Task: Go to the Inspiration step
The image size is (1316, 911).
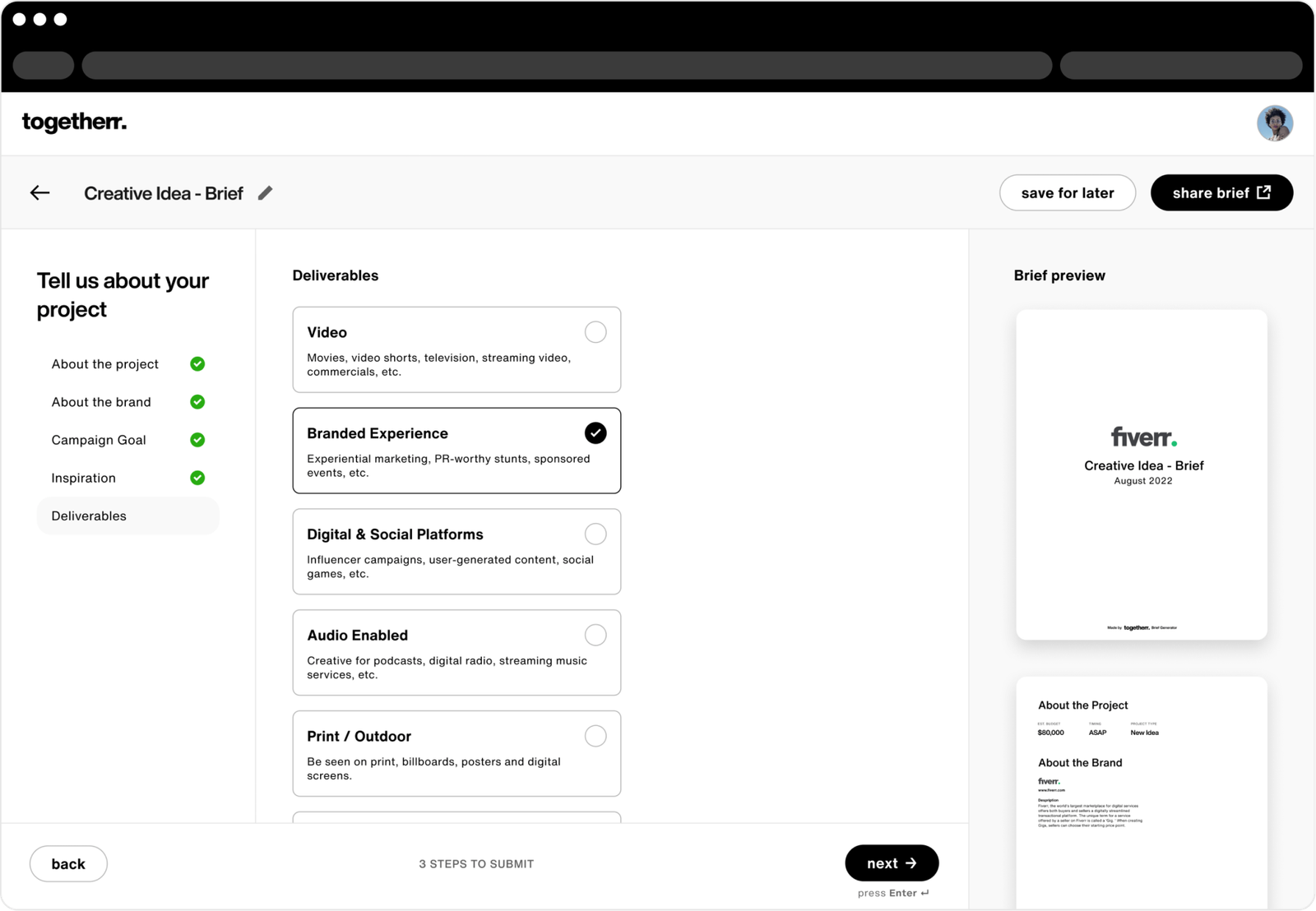Action: pyautogui.click(x=84, y=478)
